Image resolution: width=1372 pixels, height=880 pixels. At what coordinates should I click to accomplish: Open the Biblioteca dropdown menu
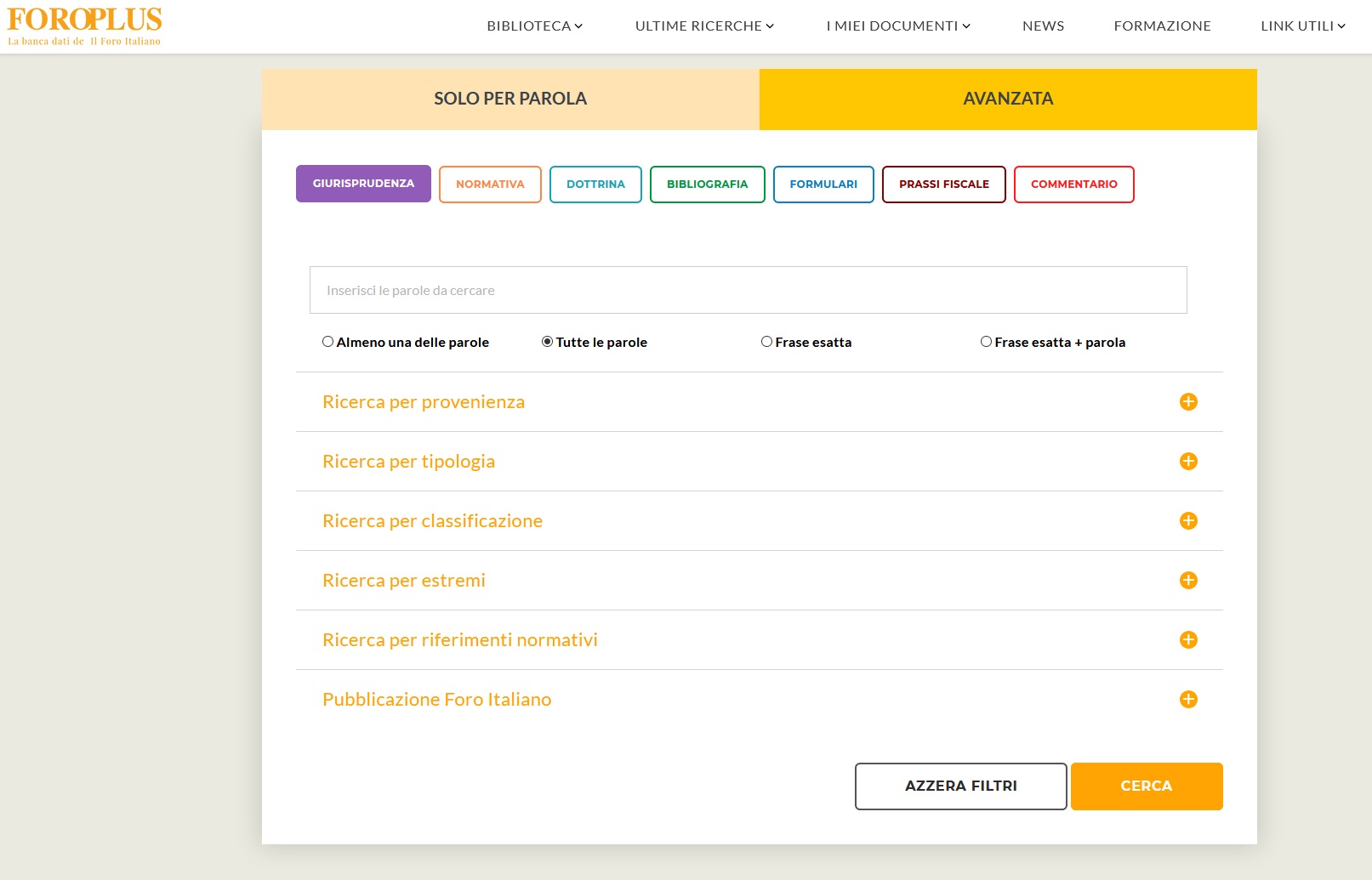[534, 26]
